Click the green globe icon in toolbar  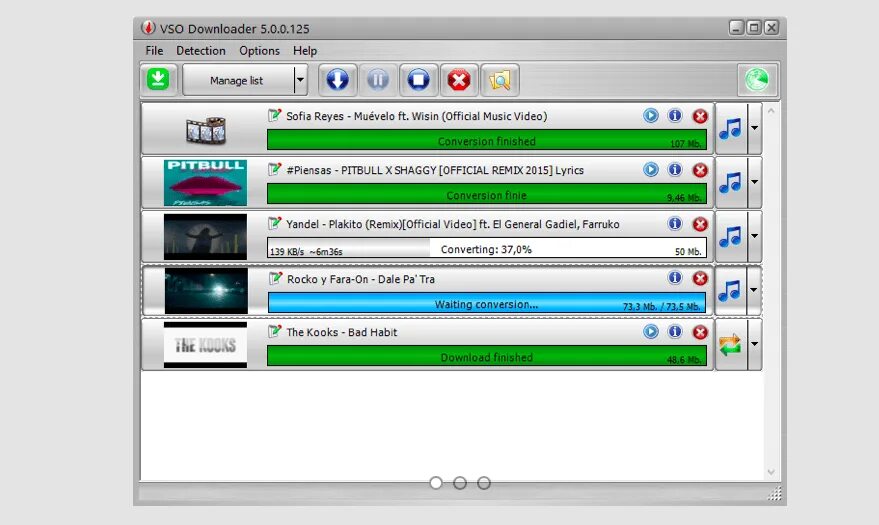coord(757,80)
